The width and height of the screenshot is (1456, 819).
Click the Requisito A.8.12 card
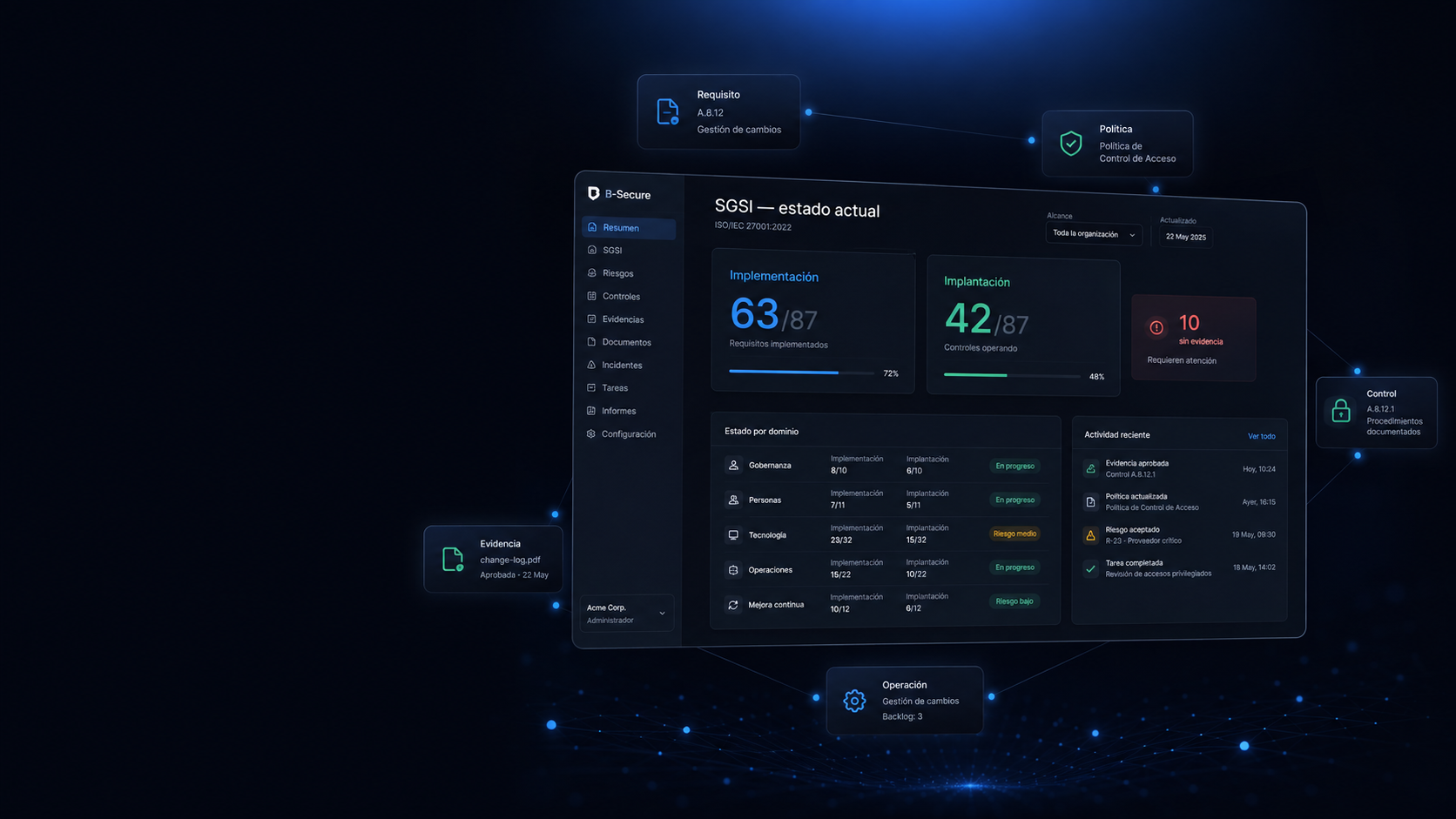[x=718, y=111]
